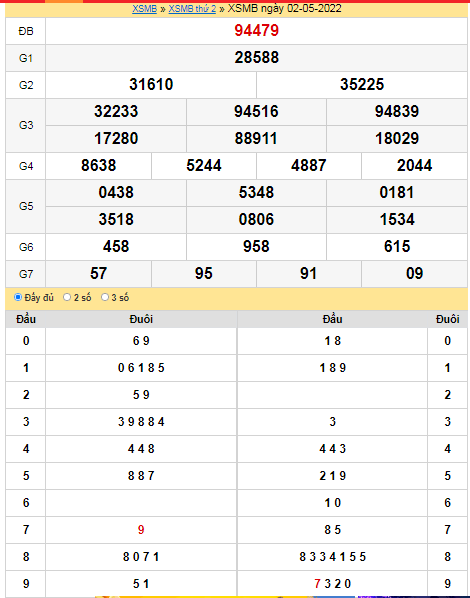Click the red 9 in row 7
This screenshot has height=598, width=470.
pyautogui.click(x=141, y=529)
